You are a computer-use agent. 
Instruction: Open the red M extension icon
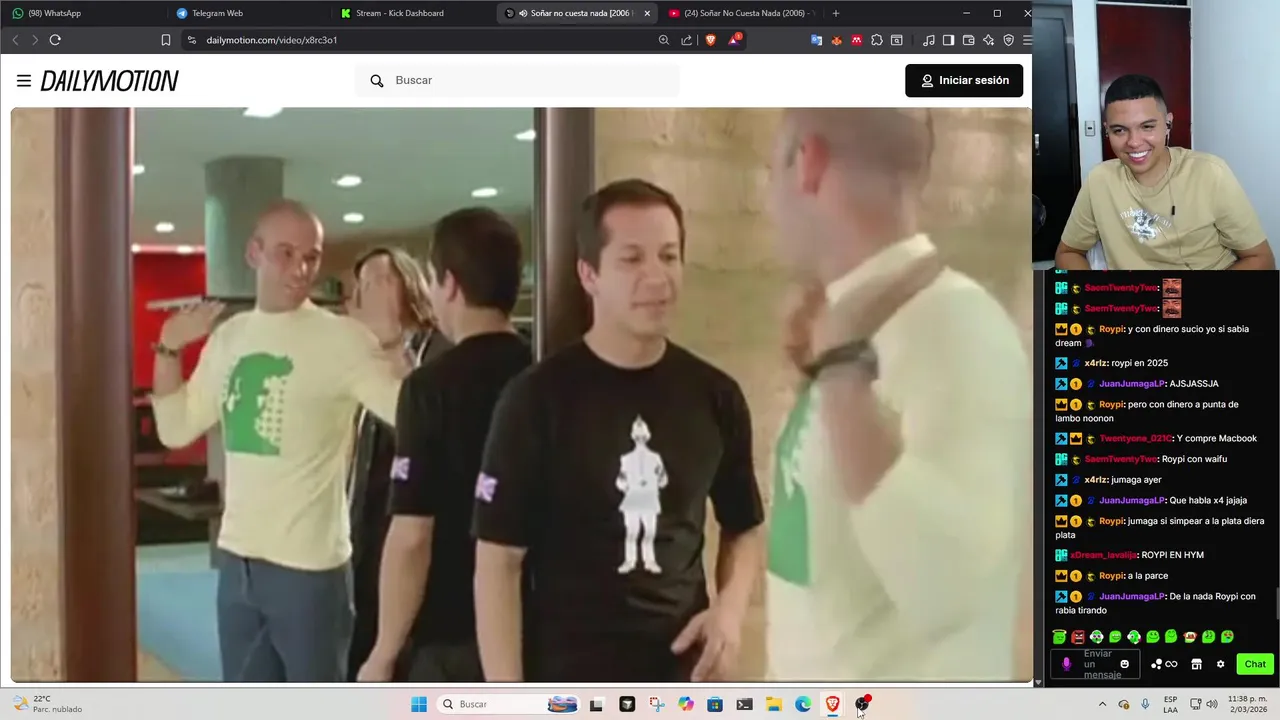(x=857, y=40)
